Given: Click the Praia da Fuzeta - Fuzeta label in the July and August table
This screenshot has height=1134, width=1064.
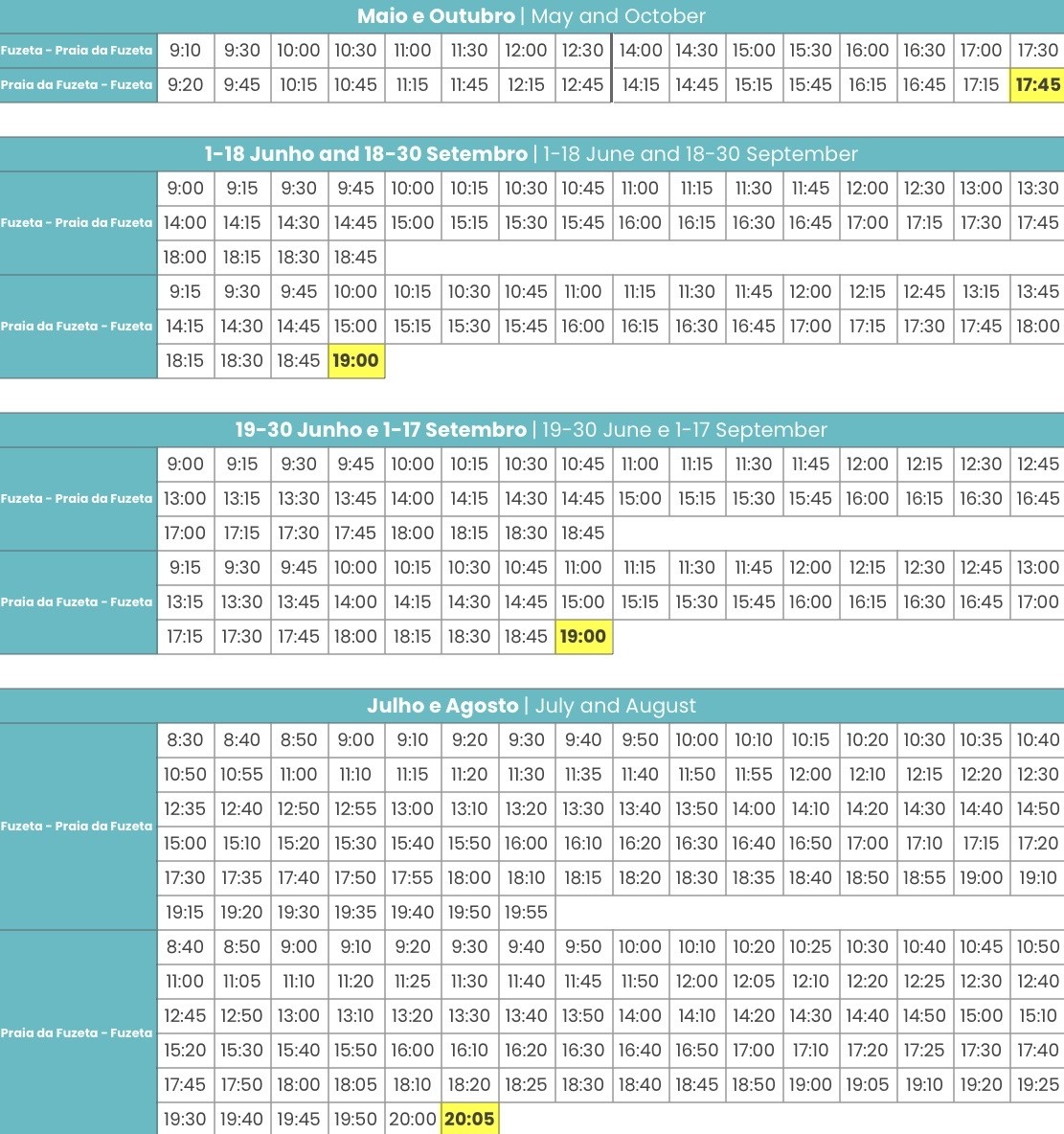Looking at the screenshot, I should click(x=79, y=1032).
